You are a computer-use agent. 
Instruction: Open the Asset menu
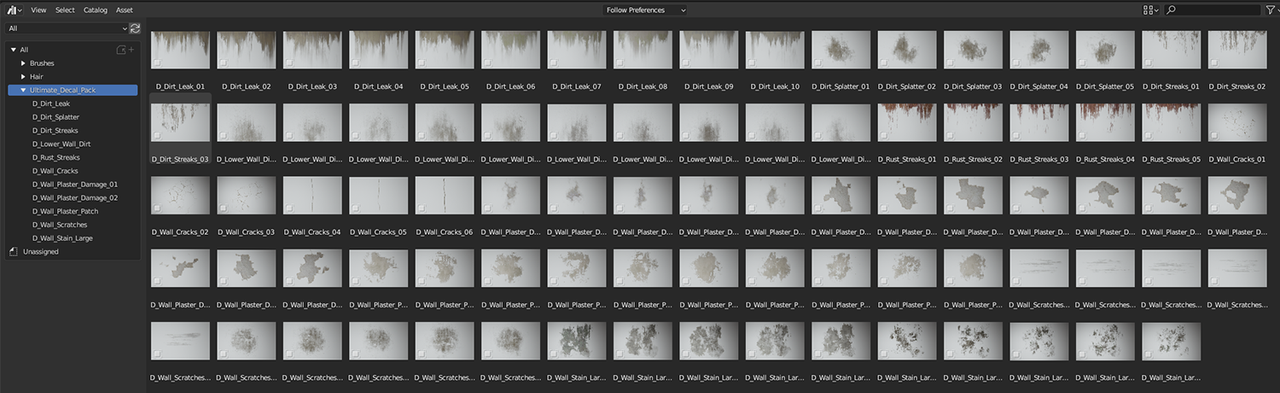[x=124, y=9]
